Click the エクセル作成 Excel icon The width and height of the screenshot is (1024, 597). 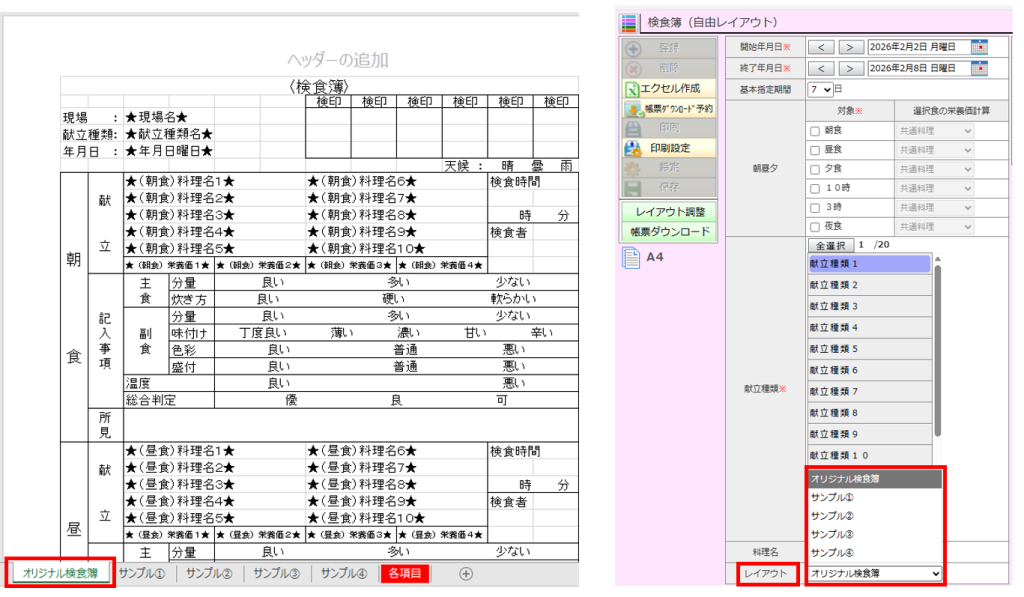coord(632,89)
